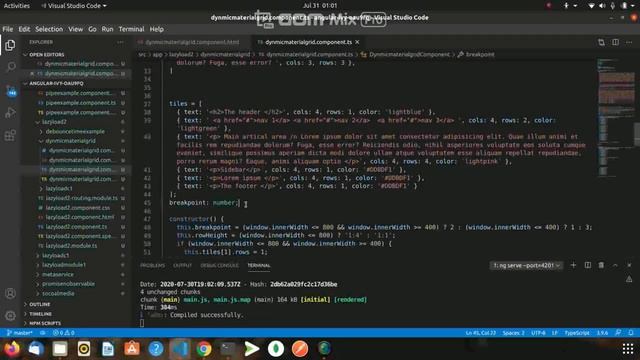Split the editor to the right
The width and height of the screenshot is (640, 360).
tap(615, 42)
